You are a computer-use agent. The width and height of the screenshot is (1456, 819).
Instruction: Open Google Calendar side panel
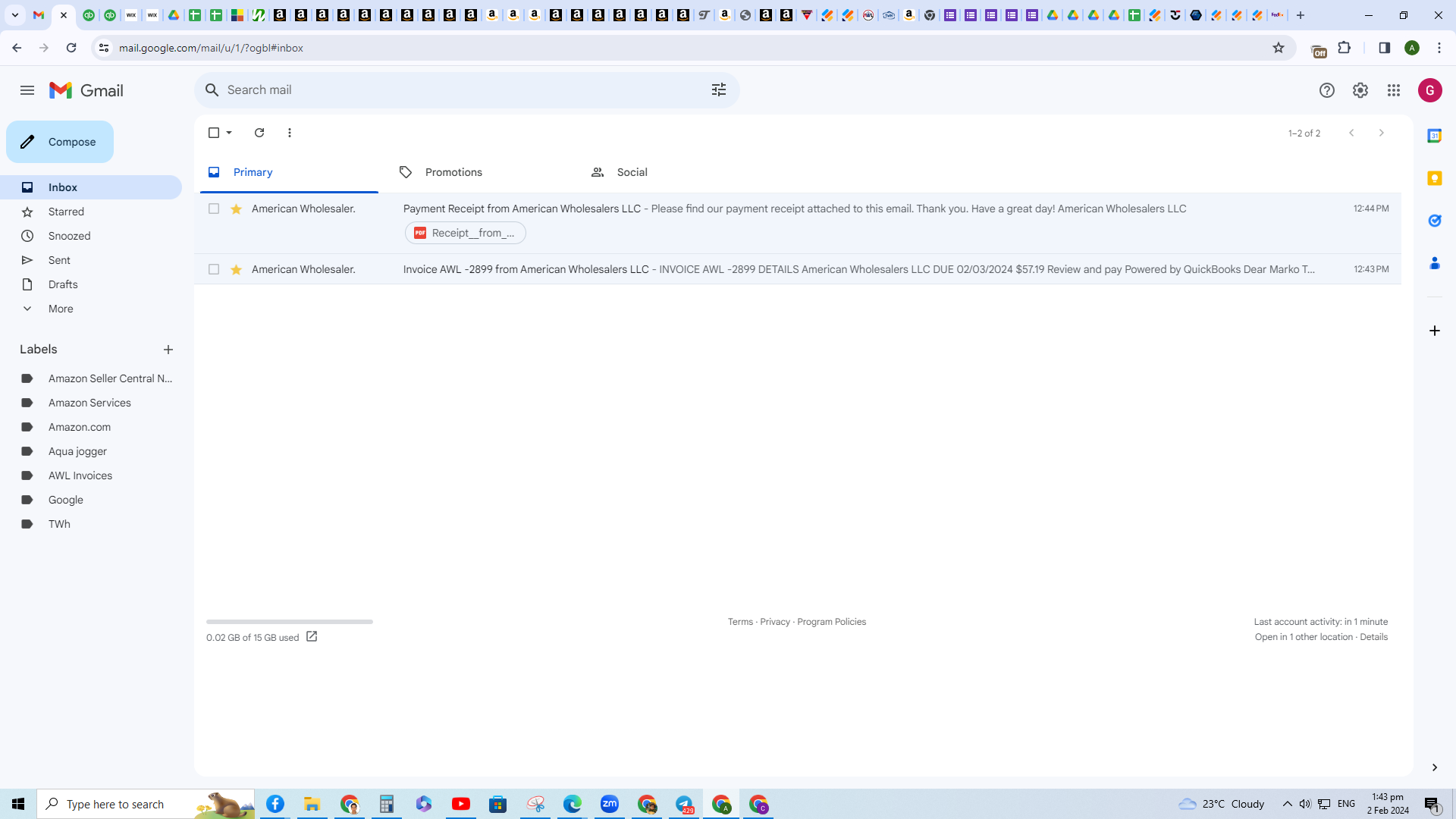(x=1435, y=136)
